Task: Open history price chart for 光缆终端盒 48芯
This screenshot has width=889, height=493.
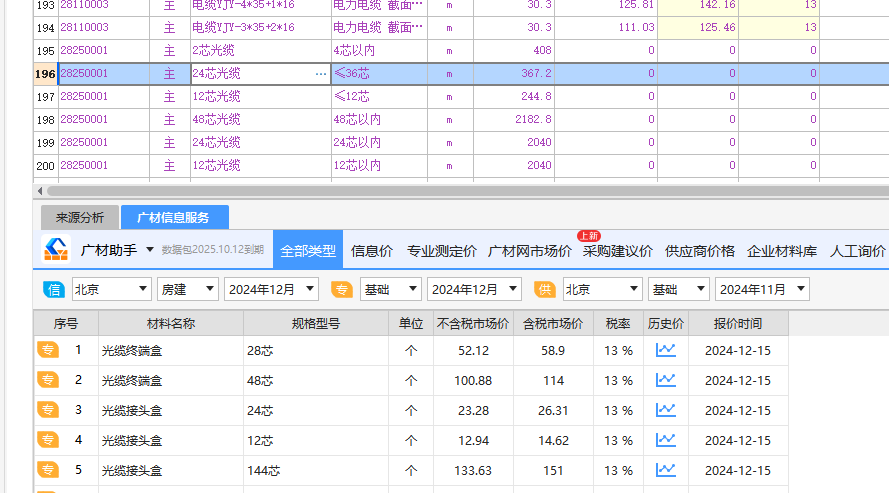Action: [666, 380]
